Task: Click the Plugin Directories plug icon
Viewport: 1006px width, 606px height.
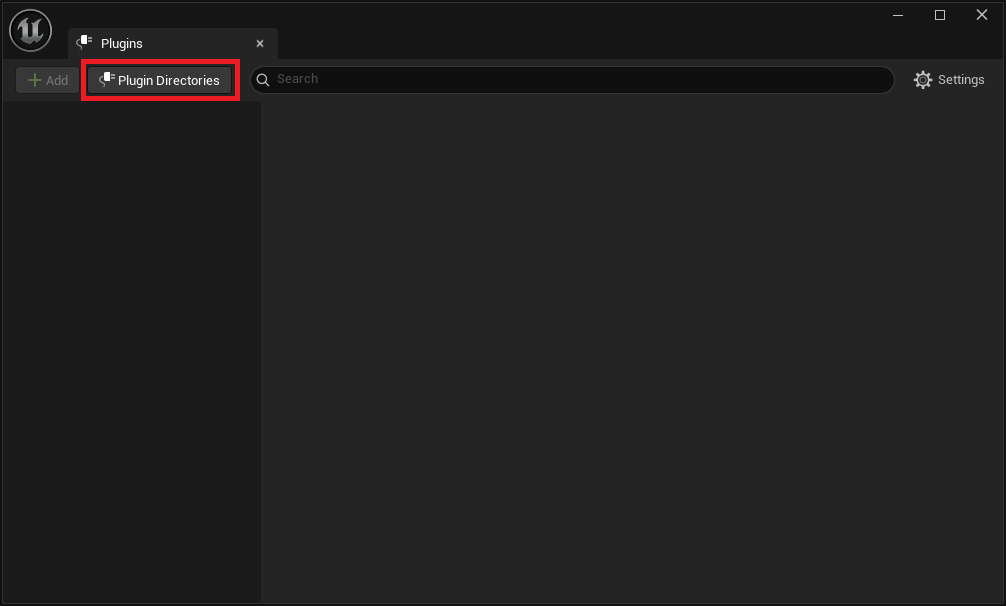Action: [x=106, y=79]
